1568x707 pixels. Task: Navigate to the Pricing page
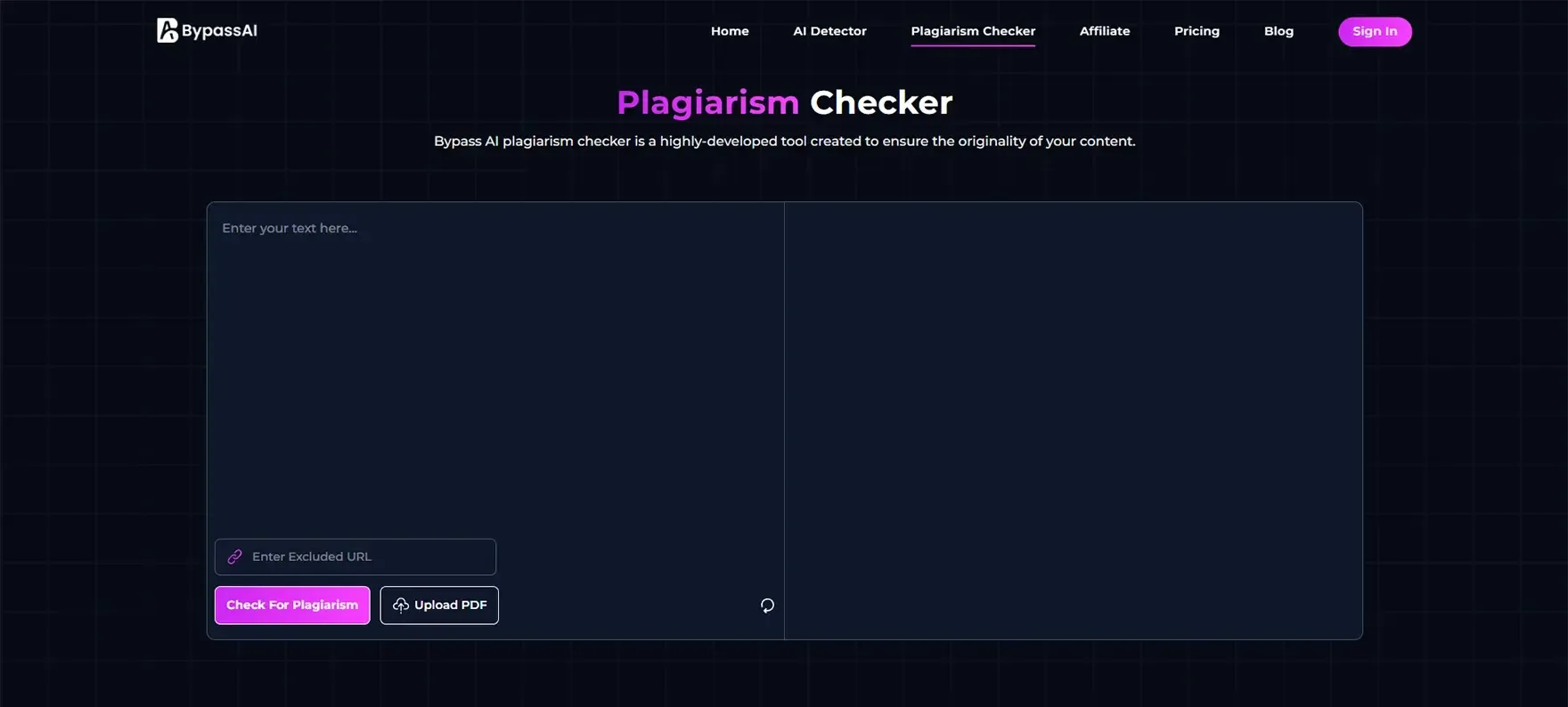tap(1196, 31)
